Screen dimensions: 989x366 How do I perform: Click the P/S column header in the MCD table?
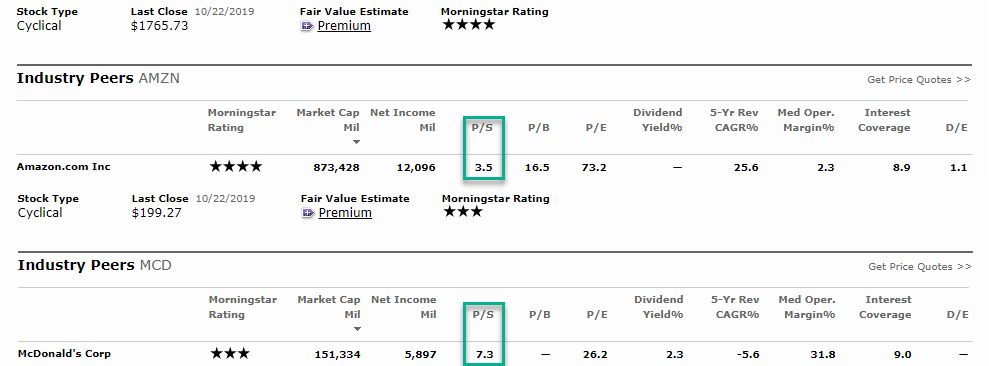tap(483, 314)
